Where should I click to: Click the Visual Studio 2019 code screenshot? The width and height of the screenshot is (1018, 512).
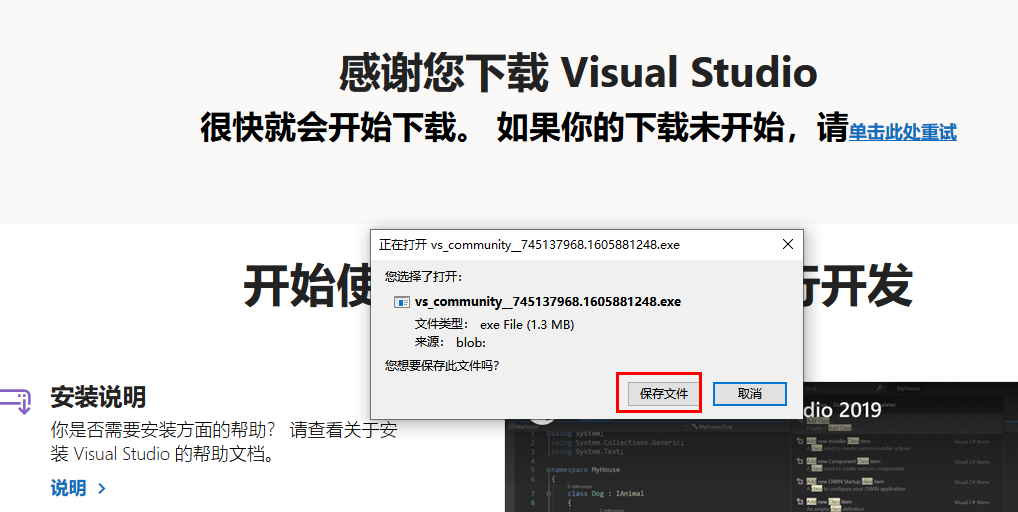pos(761,464)
